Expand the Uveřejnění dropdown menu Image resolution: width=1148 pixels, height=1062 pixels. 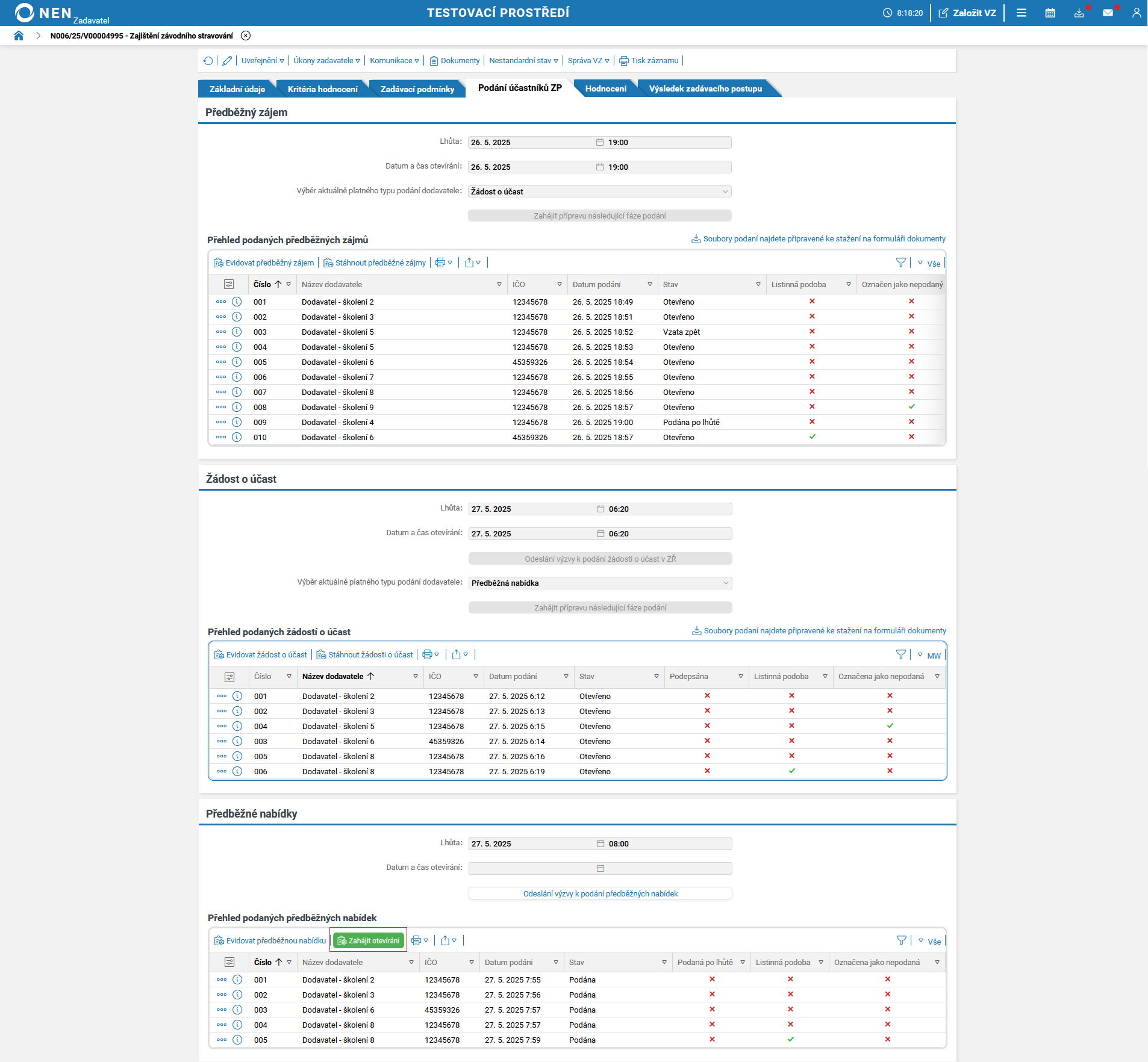click(x=263, y=61)
